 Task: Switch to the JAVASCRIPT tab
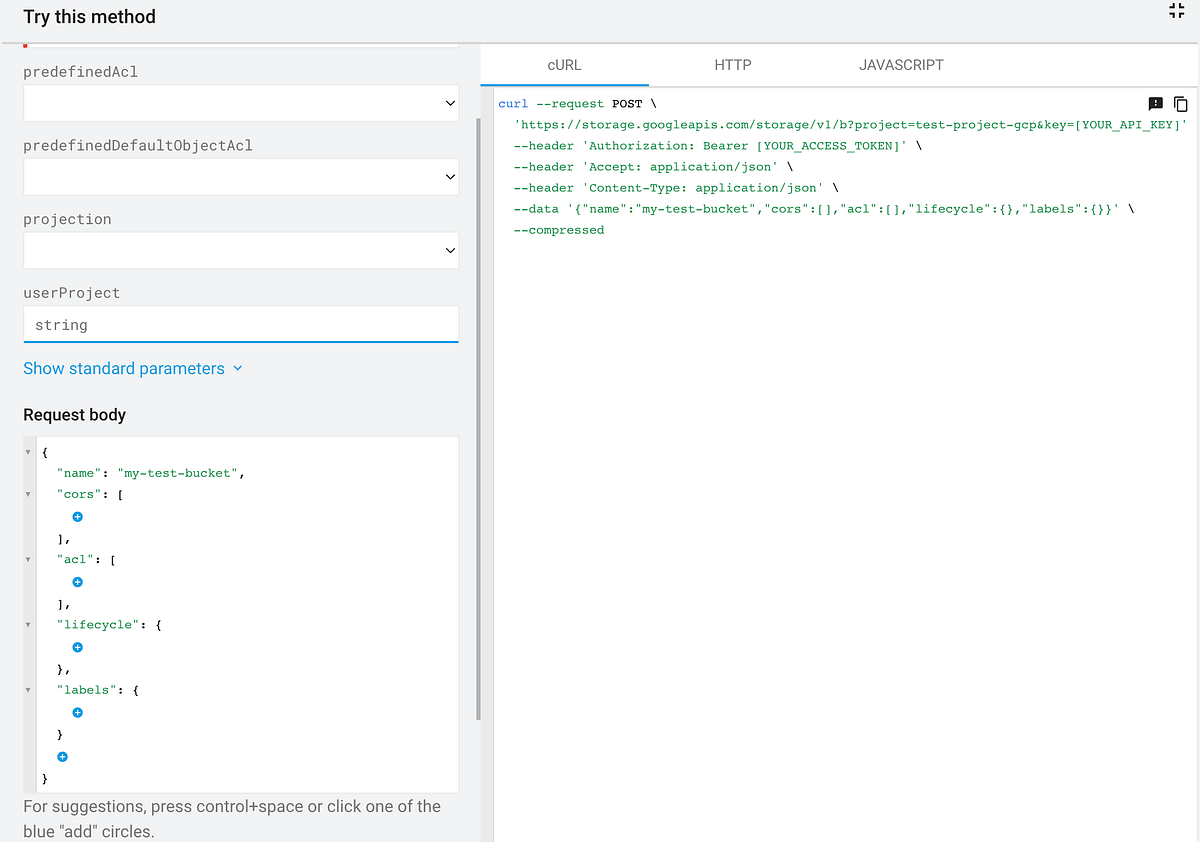[900, 65]
